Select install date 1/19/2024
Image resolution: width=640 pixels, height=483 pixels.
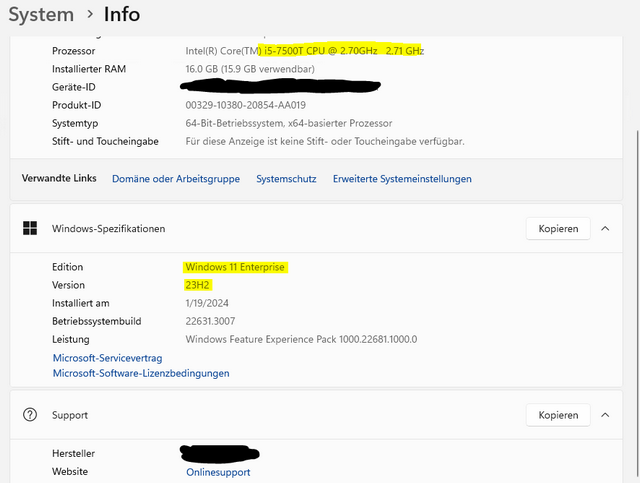click(x=207, y=303)
